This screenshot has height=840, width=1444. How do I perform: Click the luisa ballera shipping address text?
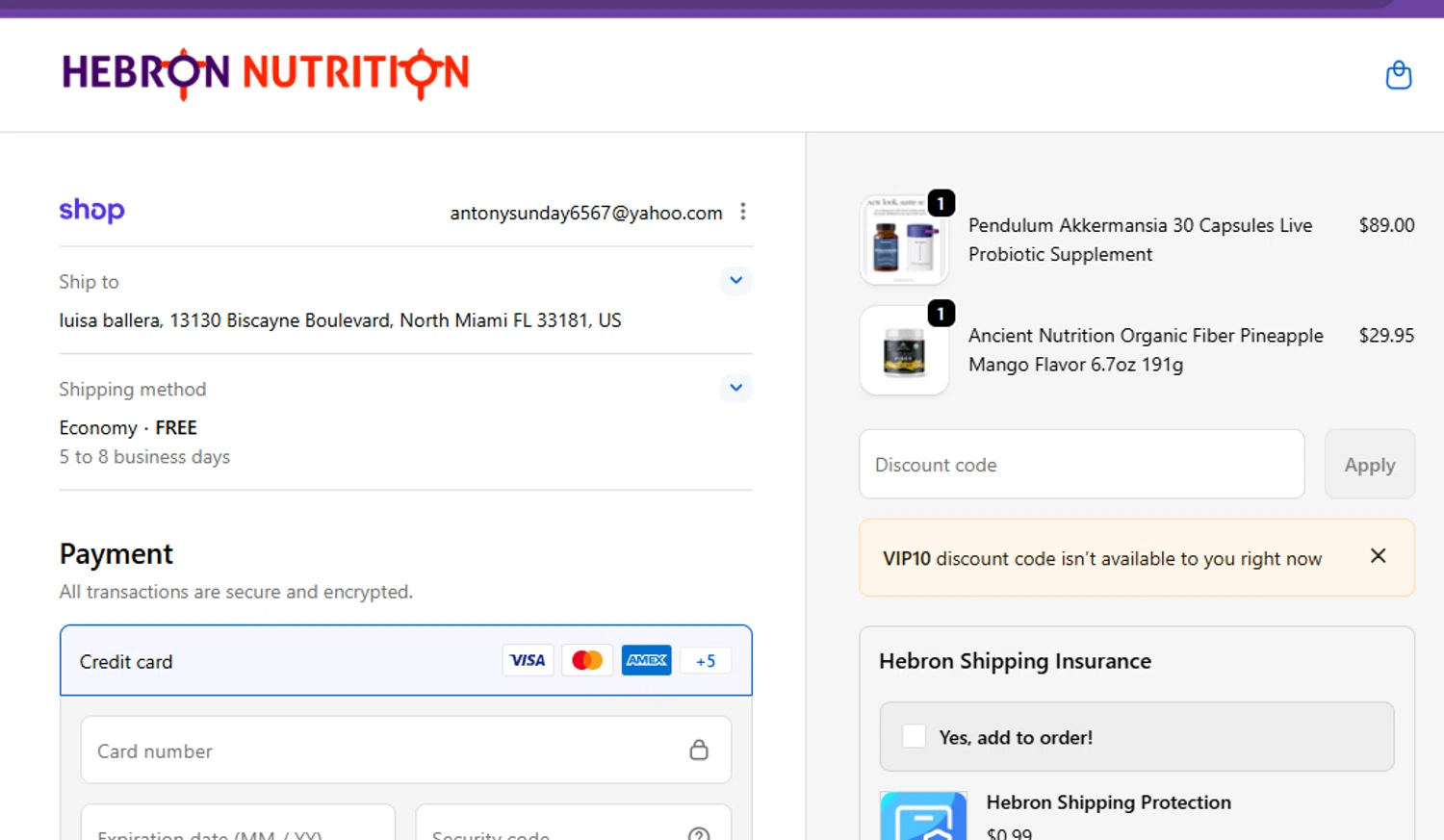click(340, 320)
